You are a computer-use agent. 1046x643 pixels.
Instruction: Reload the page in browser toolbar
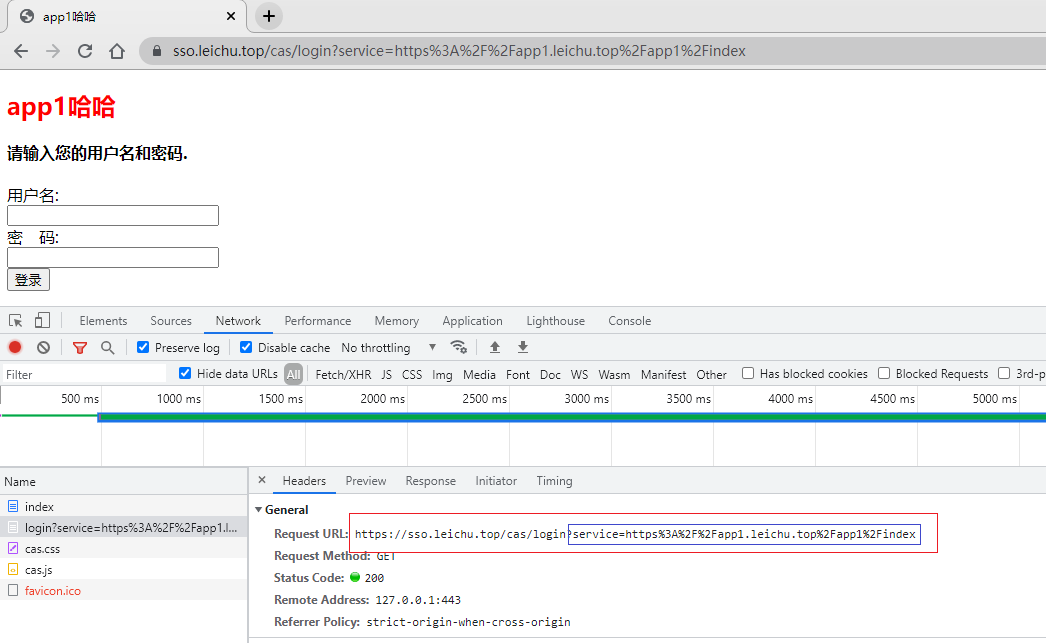(85, 51)
